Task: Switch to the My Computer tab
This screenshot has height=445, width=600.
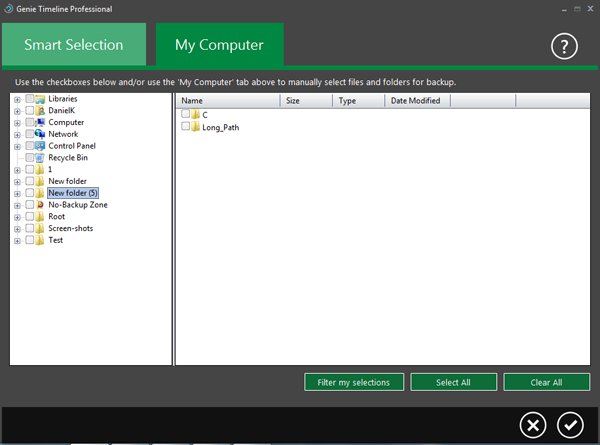Action: click(x=220, y=44)
